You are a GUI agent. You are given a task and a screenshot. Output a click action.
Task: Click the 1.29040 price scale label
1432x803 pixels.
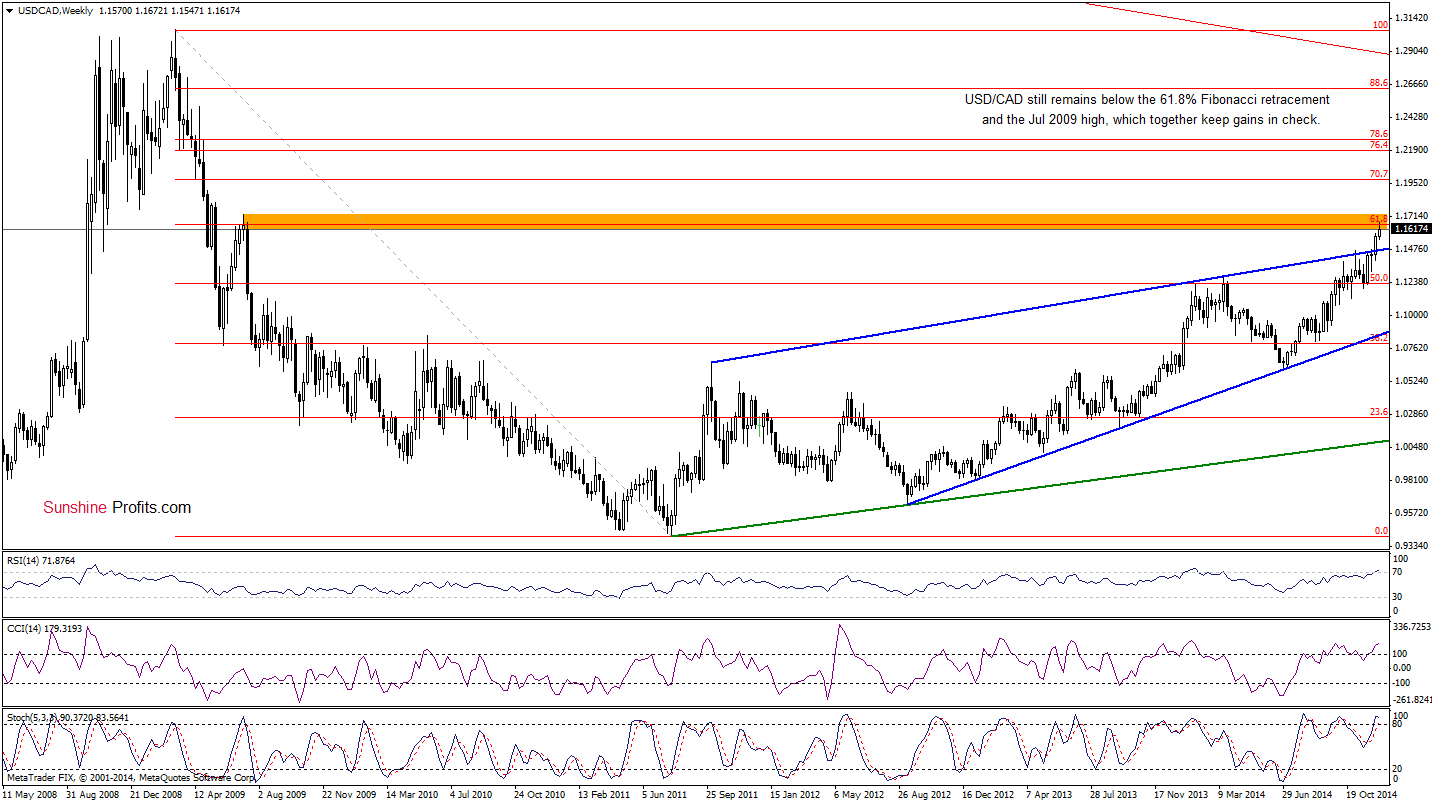1412,51
